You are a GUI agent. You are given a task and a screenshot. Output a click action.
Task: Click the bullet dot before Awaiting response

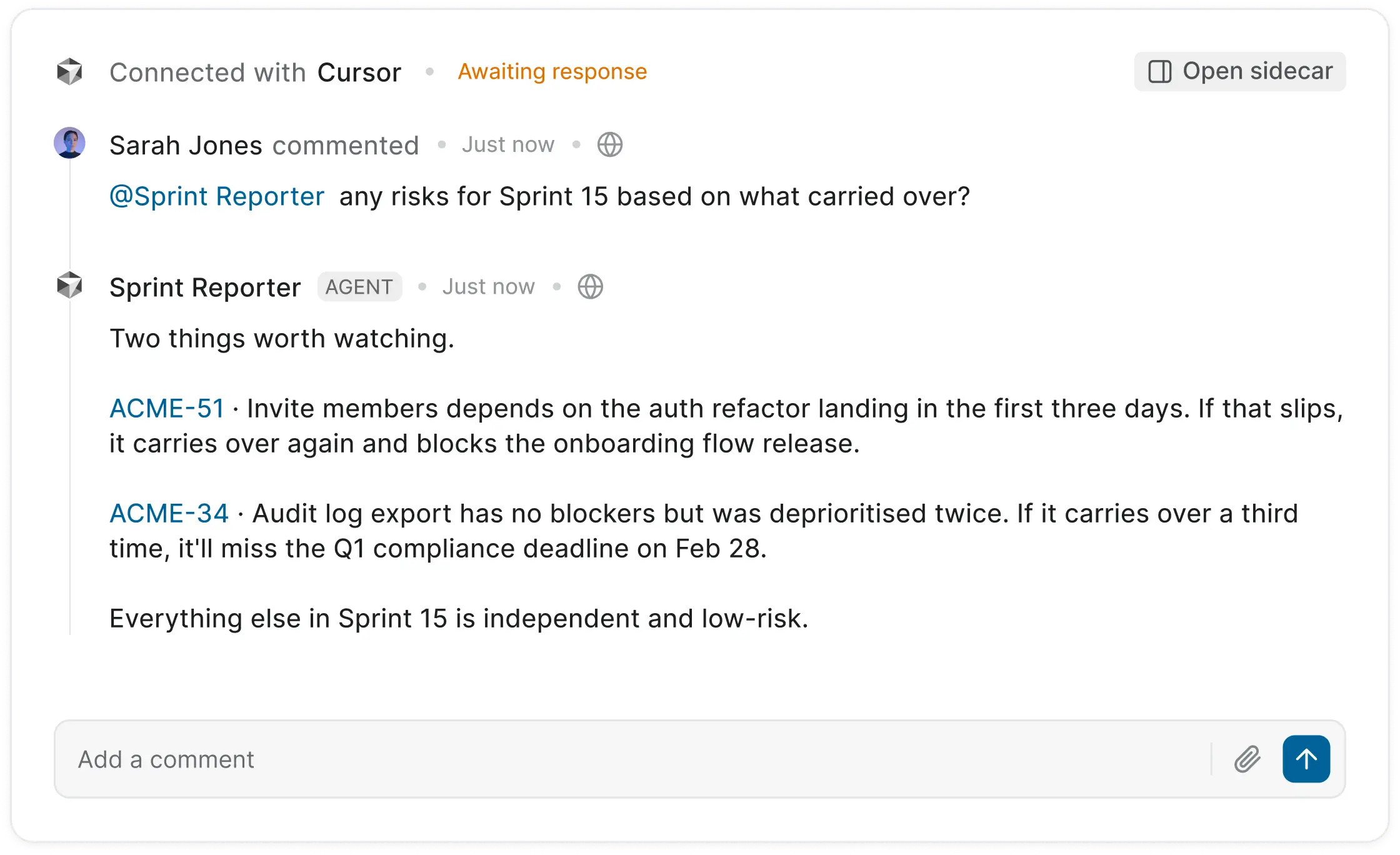tap(429, 71)
